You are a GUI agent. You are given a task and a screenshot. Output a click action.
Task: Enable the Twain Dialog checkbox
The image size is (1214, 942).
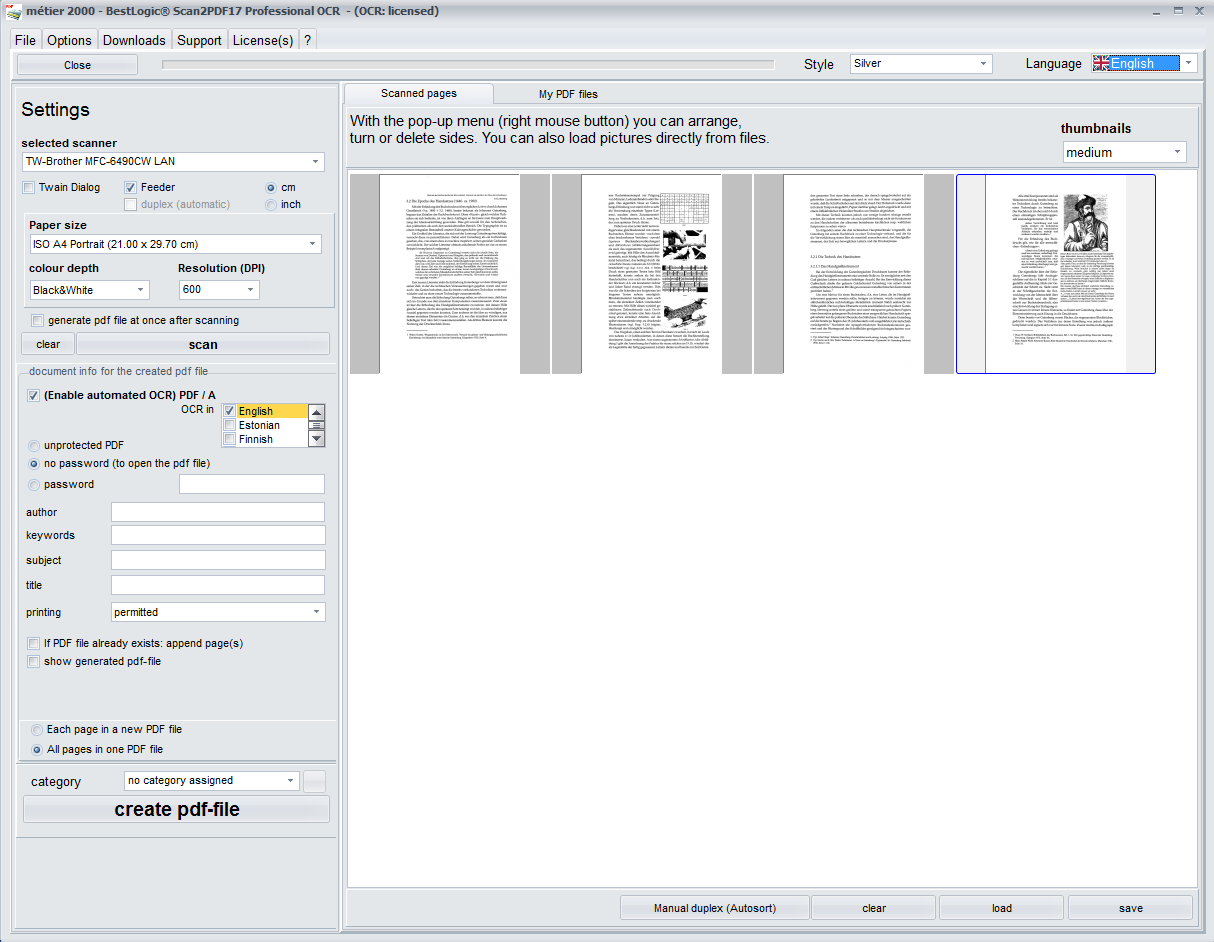point(30,187)
